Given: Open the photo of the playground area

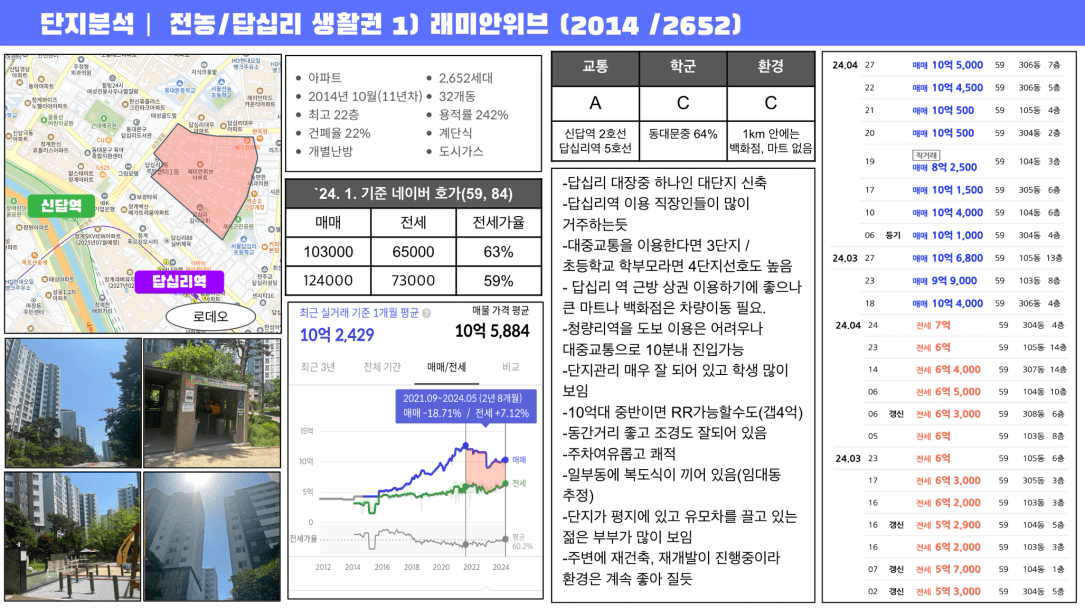Looking at the screenshot, I should point(73,536).
